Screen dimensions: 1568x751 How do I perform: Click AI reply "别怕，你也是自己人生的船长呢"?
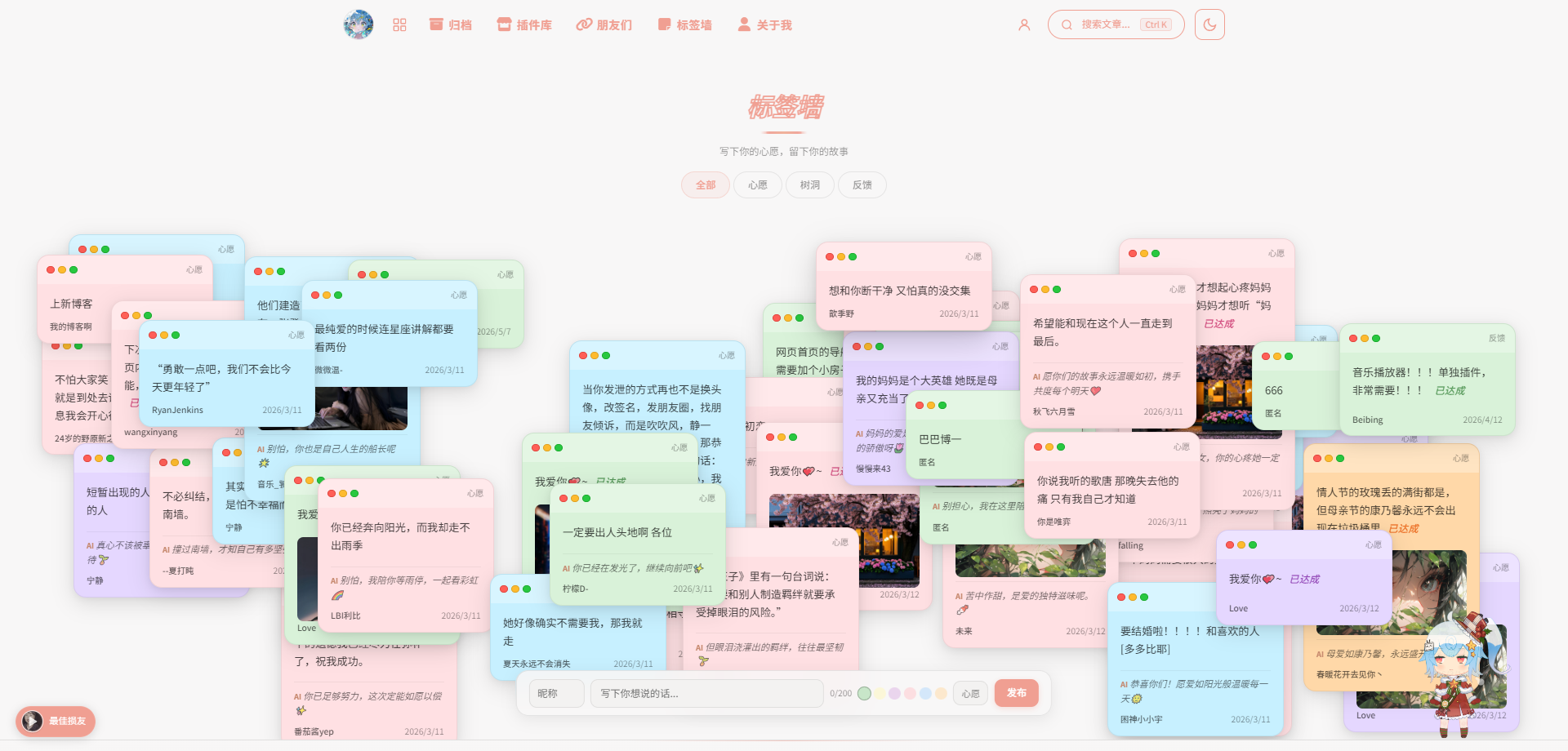327,455
